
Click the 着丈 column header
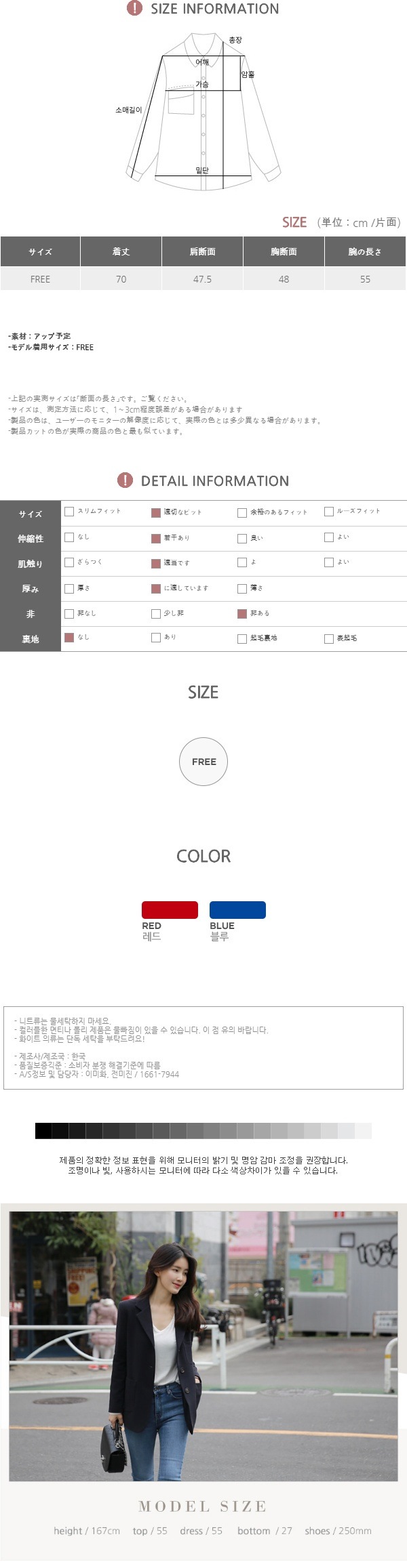[121, 251]
